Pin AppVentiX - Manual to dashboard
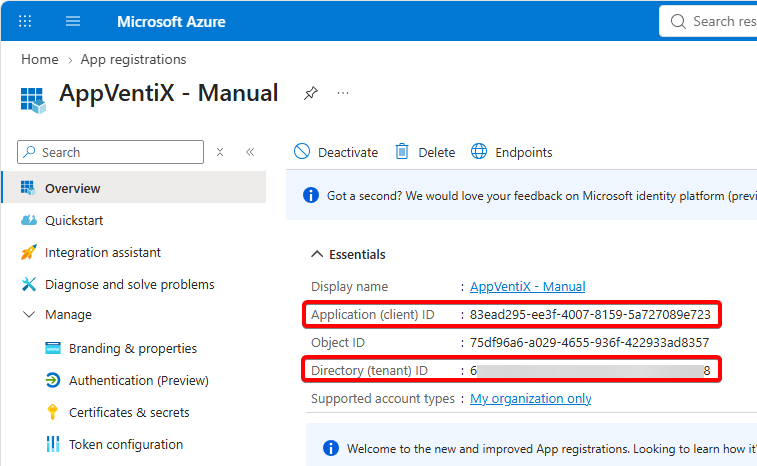 point(310,93)
